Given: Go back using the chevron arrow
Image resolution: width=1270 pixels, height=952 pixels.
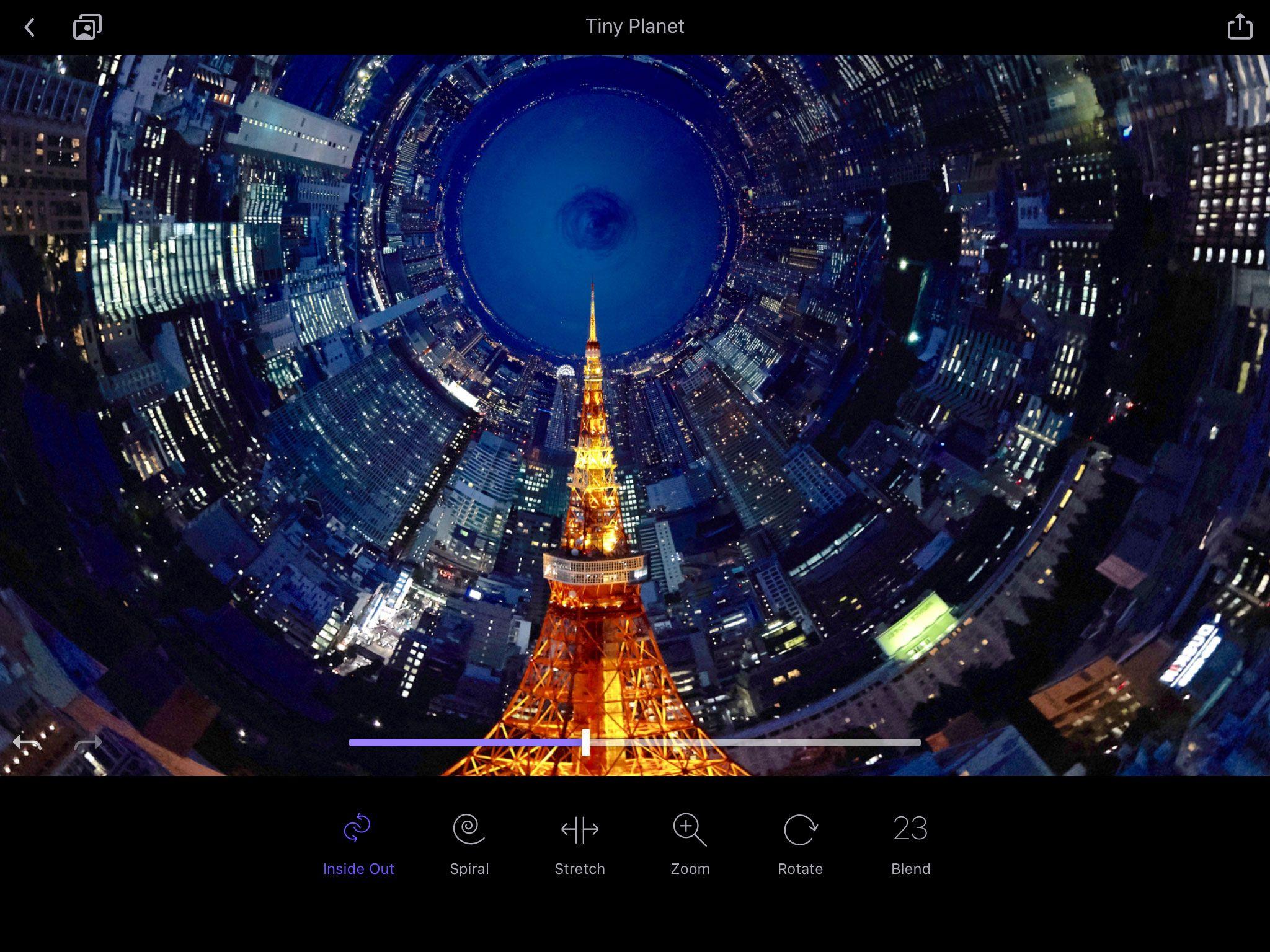Looking at the screenshot, I should pos(29,26).
